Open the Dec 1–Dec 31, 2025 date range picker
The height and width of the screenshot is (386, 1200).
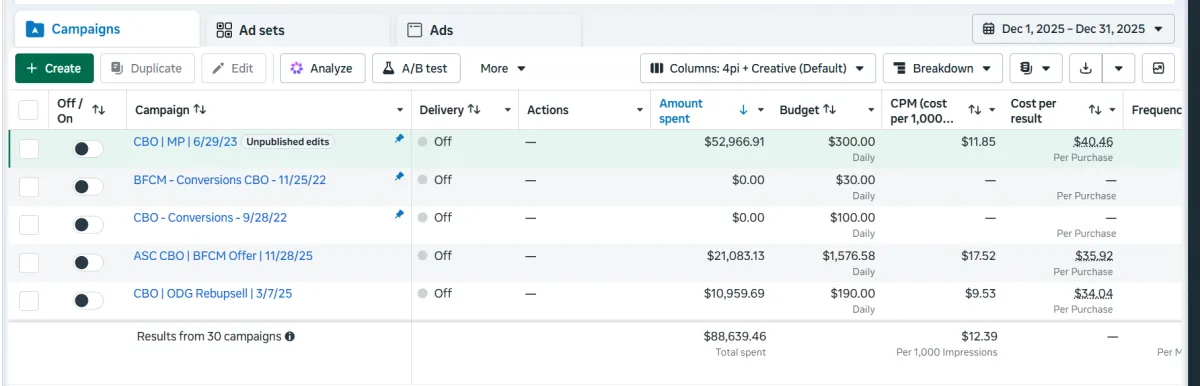pyautogui.click(x=1073, y=29)
